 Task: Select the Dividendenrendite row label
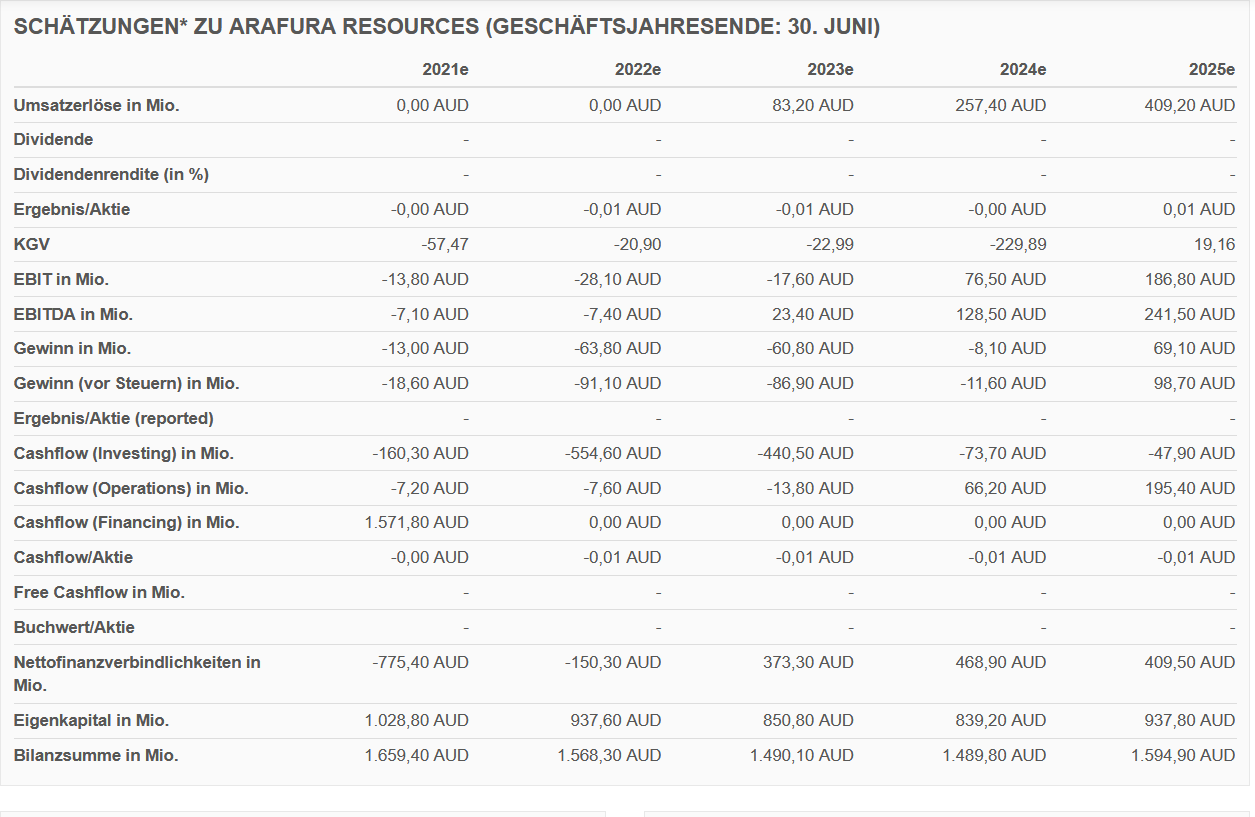coord(110,174)
